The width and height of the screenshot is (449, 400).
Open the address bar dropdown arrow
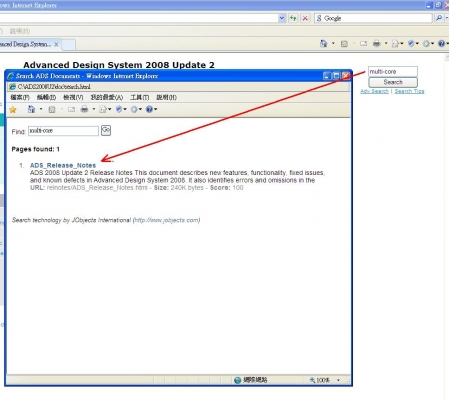tap(282, 18)
